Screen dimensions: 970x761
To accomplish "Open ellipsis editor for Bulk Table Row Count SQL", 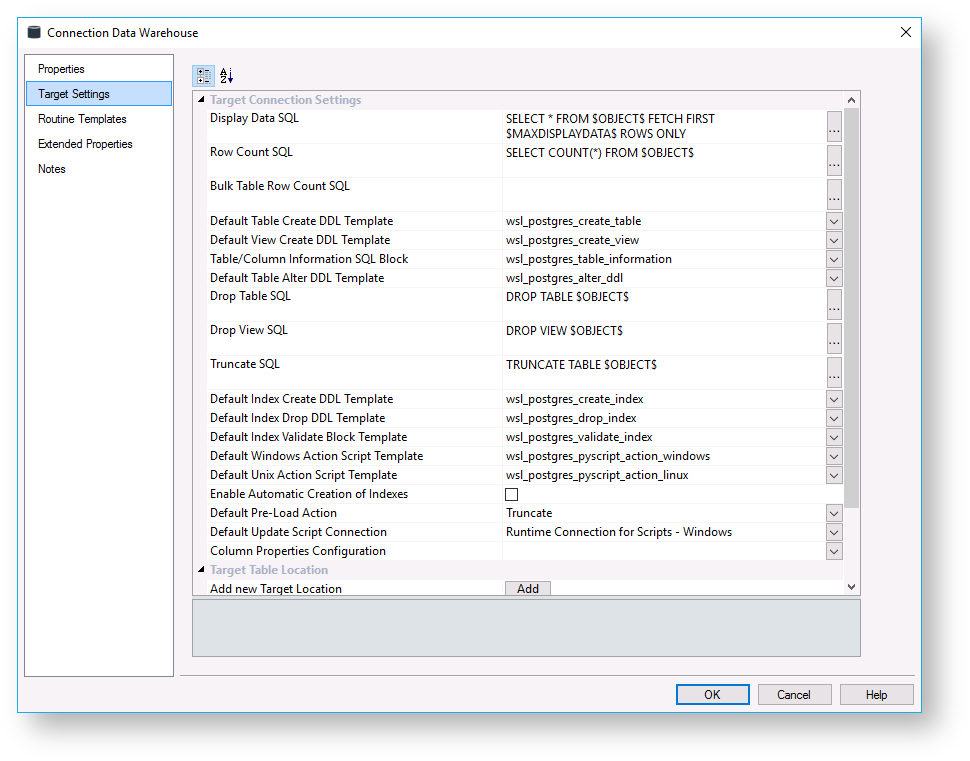I will 834,195.
